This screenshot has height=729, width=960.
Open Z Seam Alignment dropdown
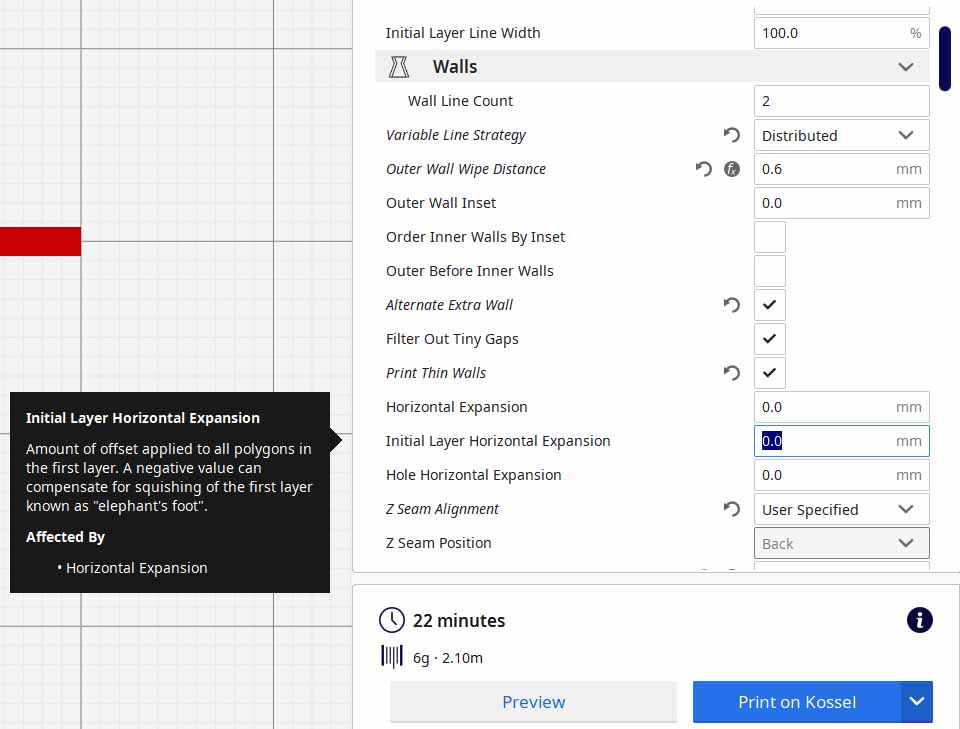pyautogui.click(x=840, y=509)
